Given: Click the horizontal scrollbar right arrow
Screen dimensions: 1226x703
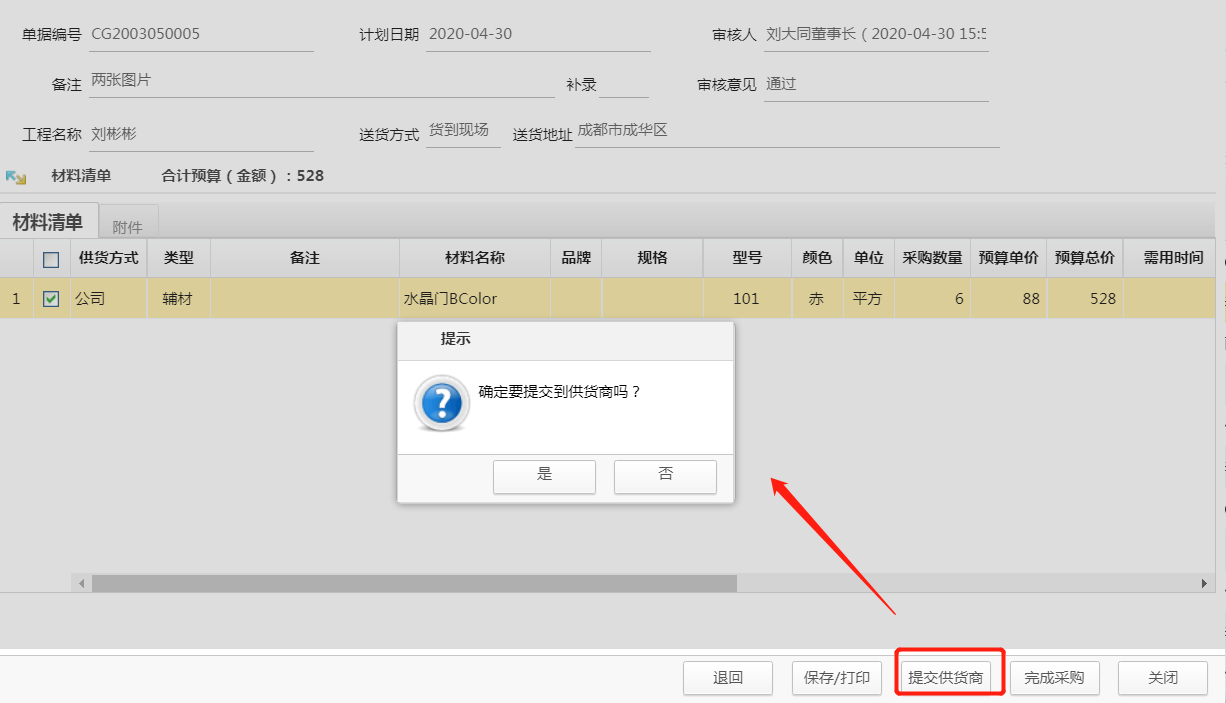Looking at the screenshot, I should [x=1205, y=583].
